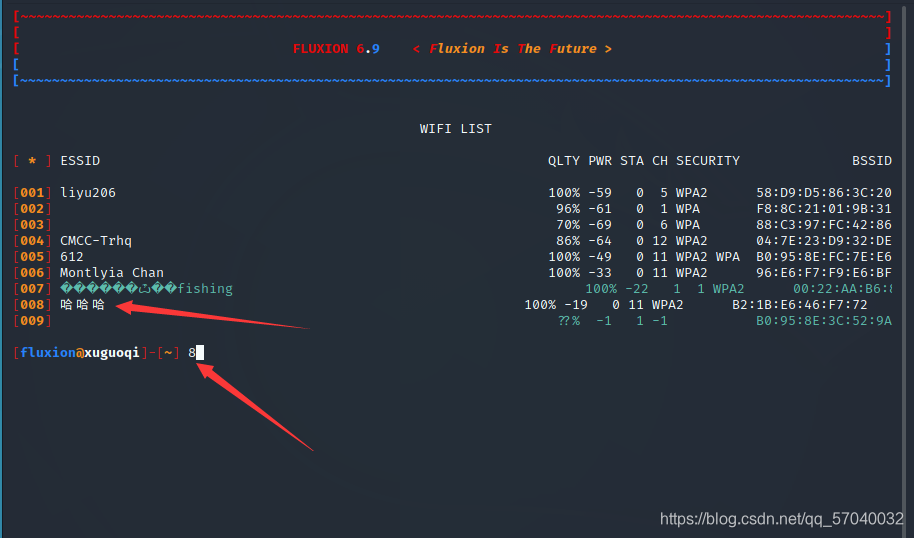
Task: Click the 96% quality in row 002
Action: 568,209
